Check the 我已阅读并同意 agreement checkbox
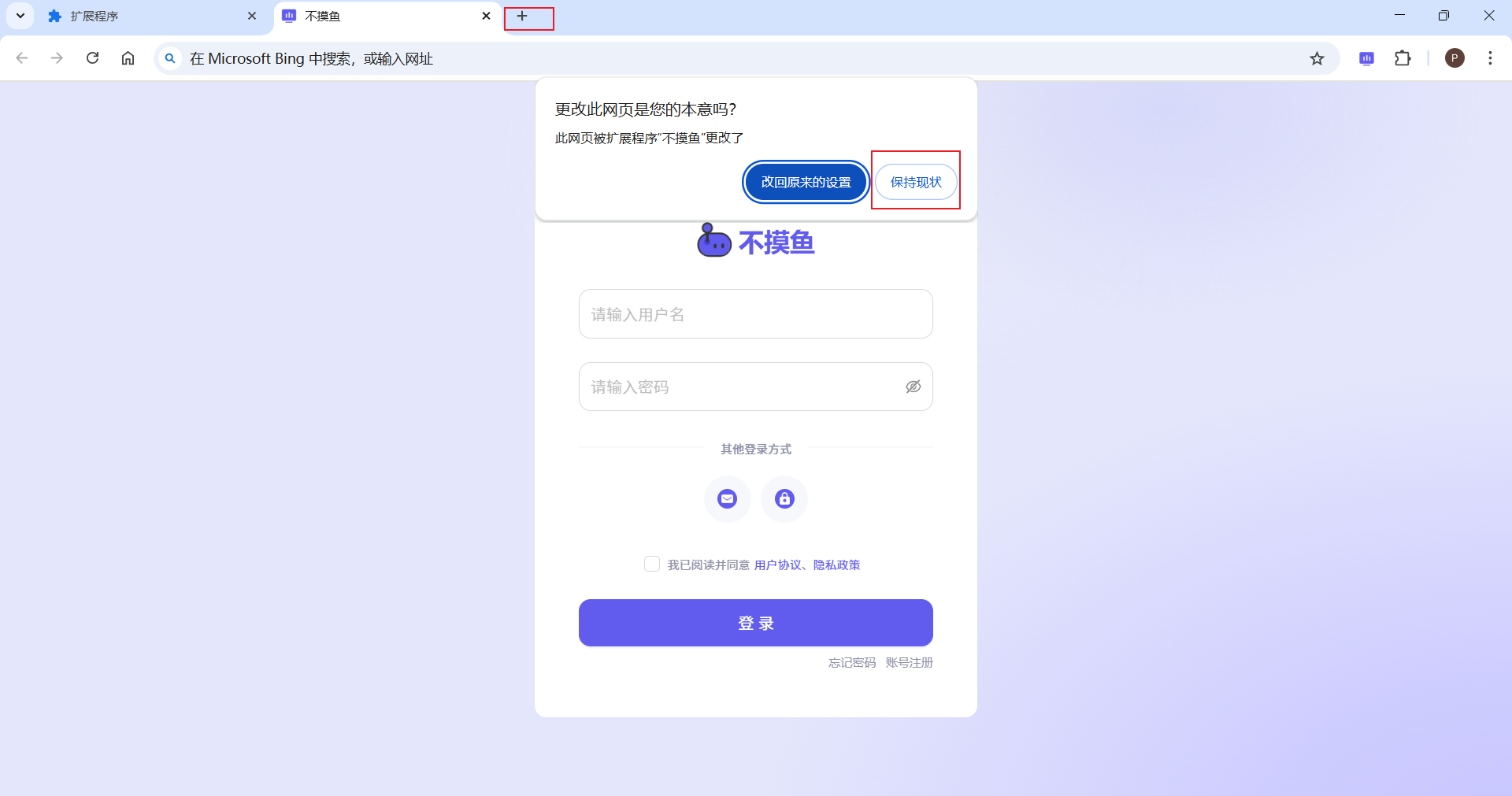The image size is (1512, 796). pos(652,564)
